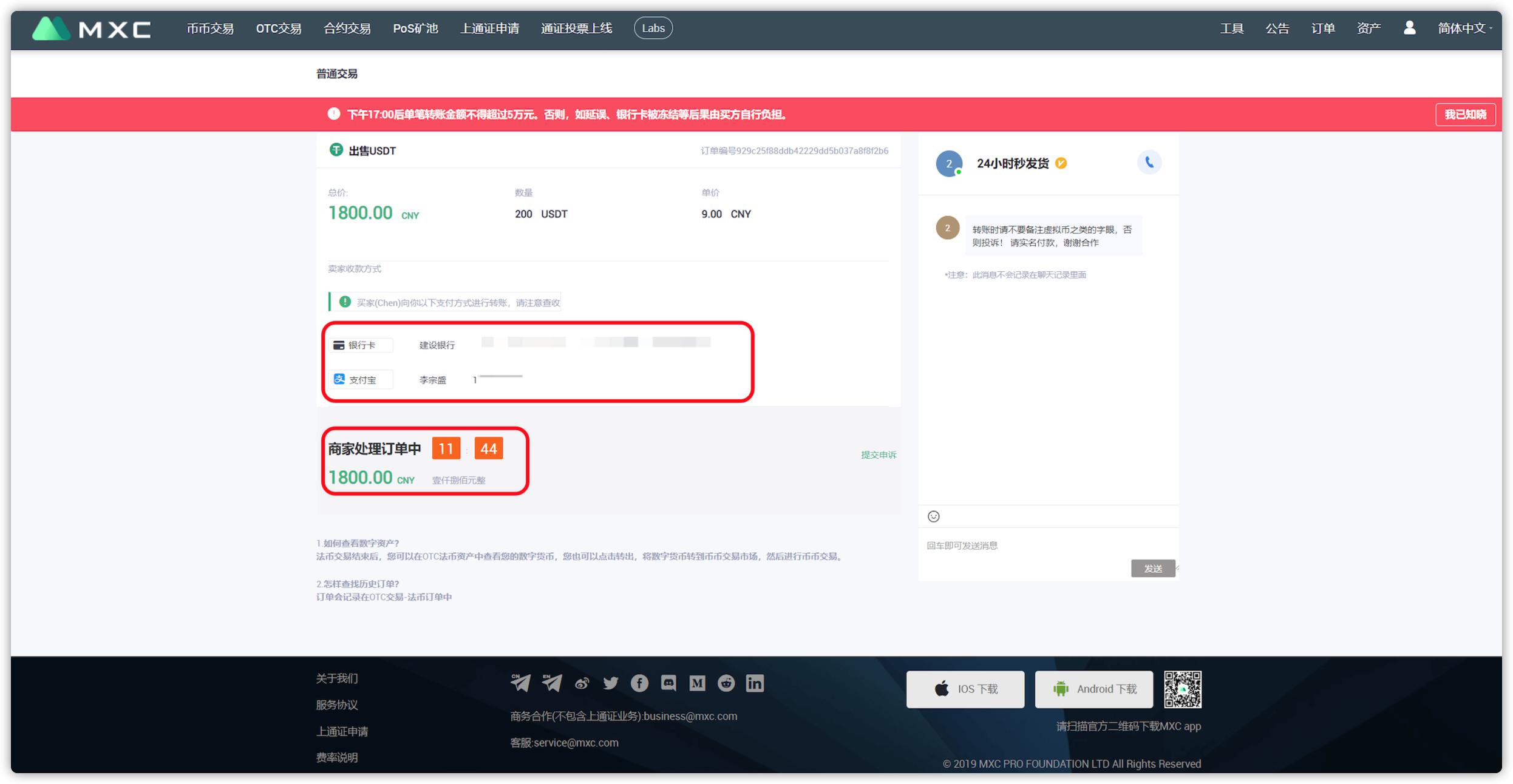Image resolution: width=1513 pixels, height=784 pixels.
Task: Open the emoji picker smiley icon
Action: 933,516
